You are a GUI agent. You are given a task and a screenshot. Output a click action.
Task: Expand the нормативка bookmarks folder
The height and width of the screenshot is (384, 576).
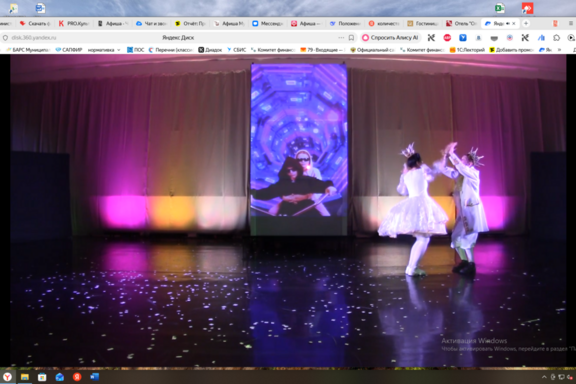point(104,50)
